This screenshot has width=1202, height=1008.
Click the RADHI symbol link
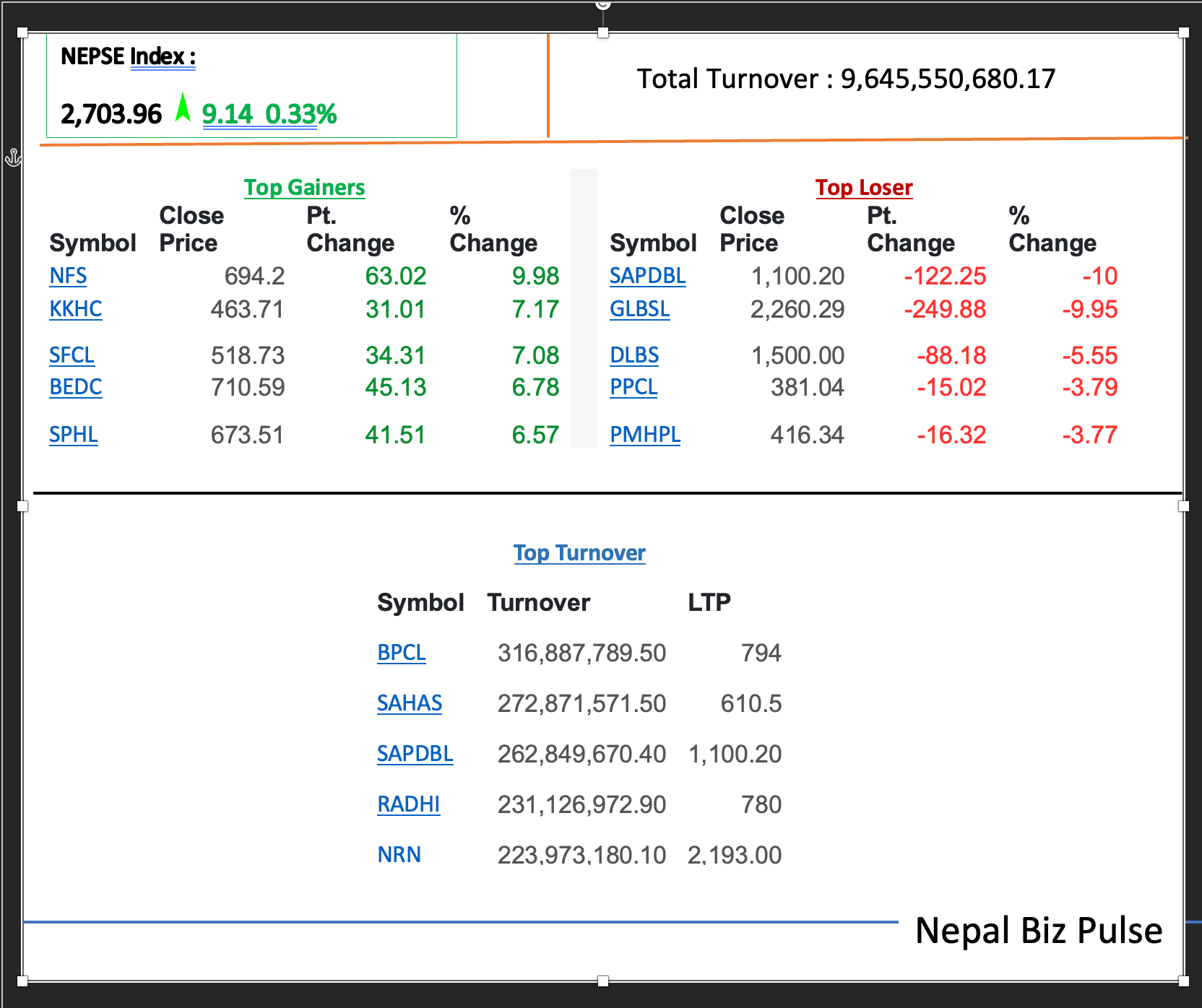[408, 804]
